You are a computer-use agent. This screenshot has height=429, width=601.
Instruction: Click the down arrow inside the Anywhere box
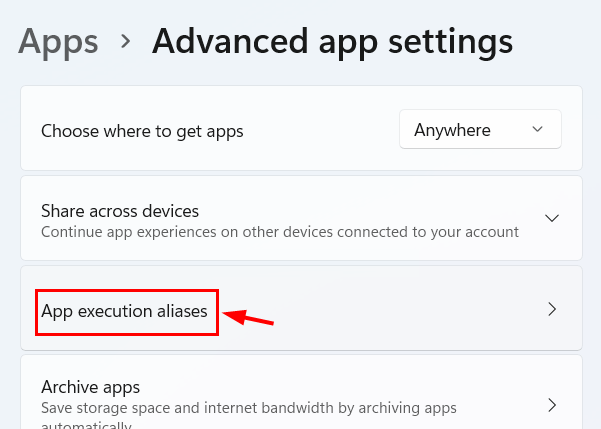[x=537, y=129]
